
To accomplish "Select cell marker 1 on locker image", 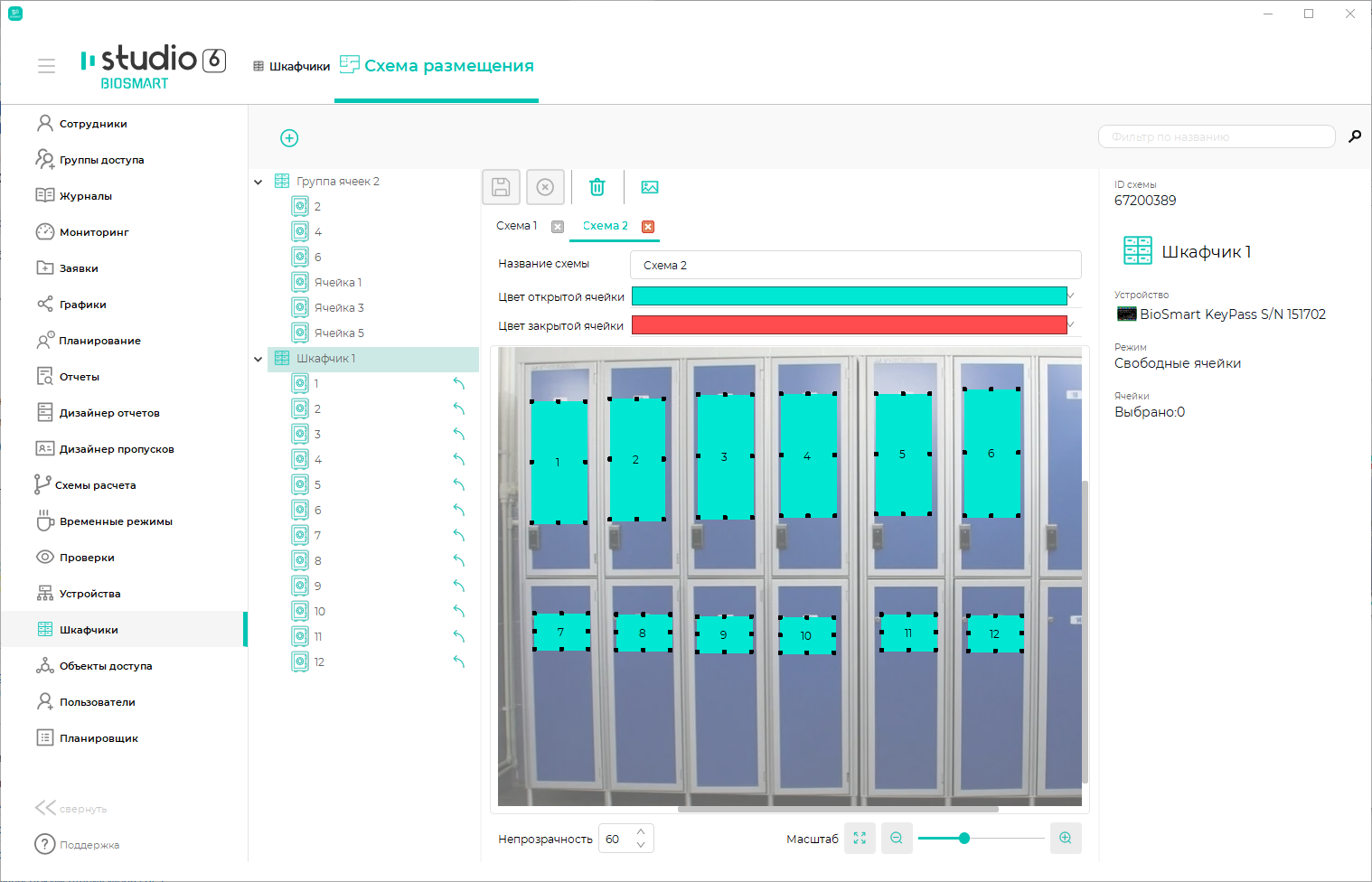I will click(x=558, y=462).
